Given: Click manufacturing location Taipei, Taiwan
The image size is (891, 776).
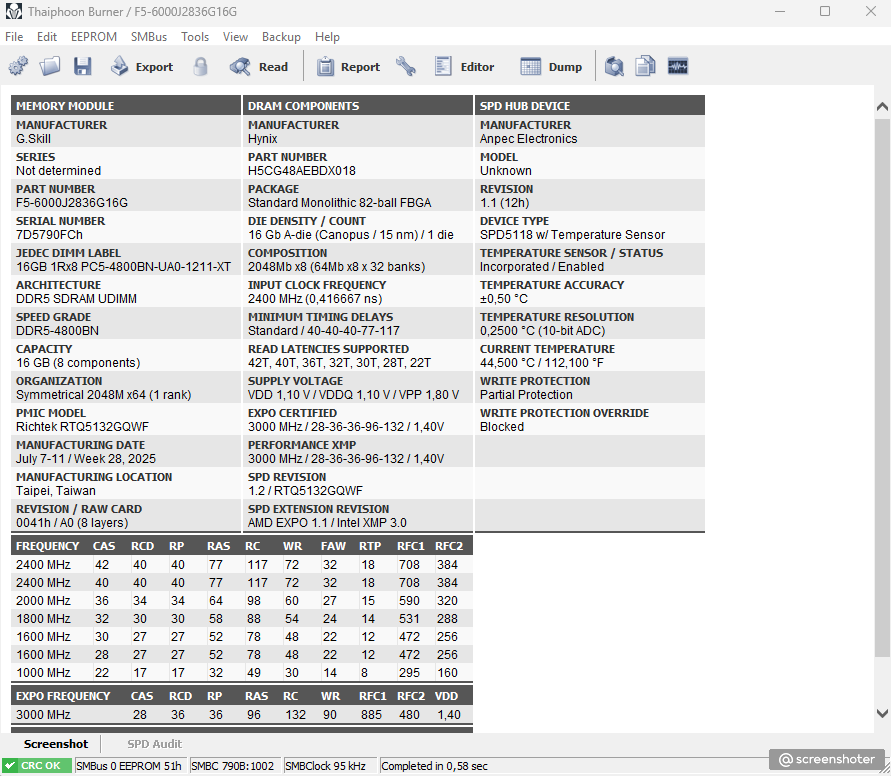Looking at the screenshot, I should (x=56, y=491).
